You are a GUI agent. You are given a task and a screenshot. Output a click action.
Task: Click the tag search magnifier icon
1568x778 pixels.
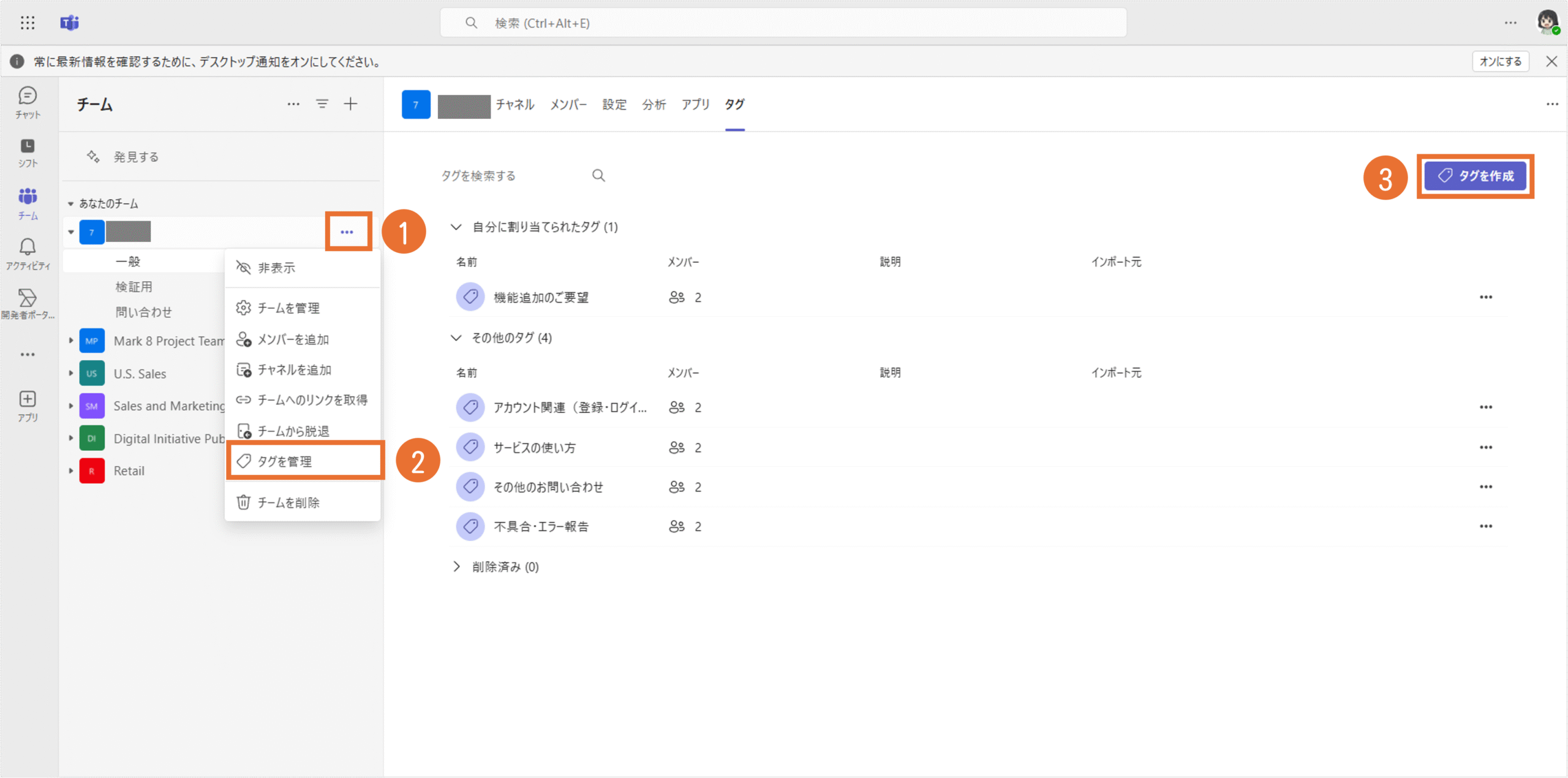pos(598,176)
